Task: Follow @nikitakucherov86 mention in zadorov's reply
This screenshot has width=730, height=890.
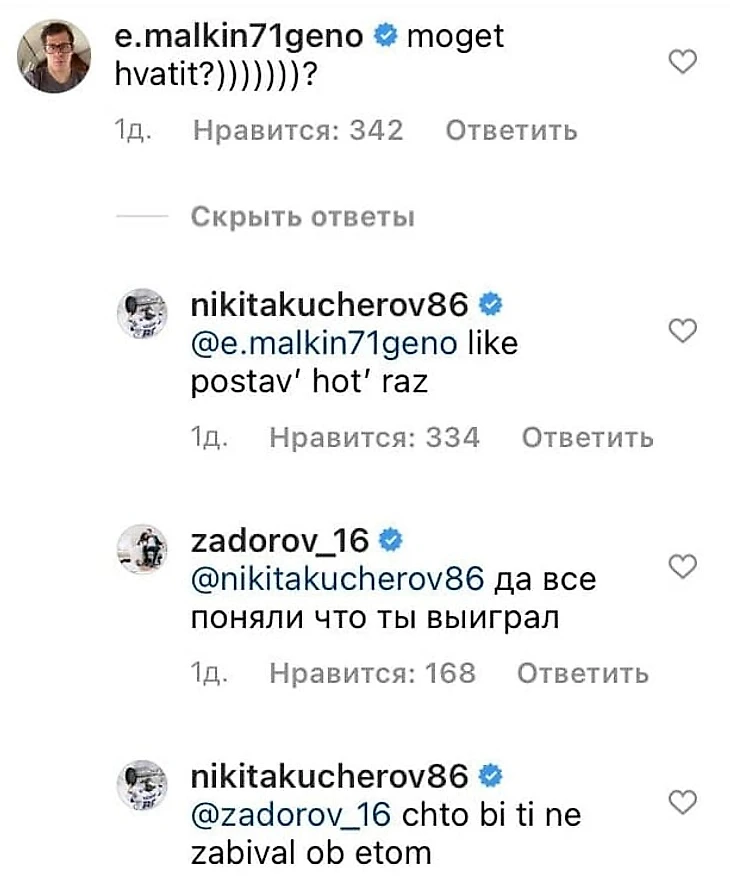Action: (x=337, y=579)
